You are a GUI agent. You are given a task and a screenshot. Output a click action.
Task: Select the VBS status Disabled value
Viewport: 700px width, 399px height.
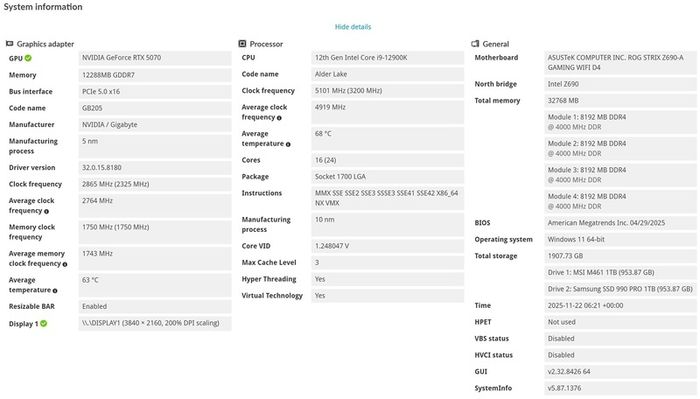tap(621, 338)
